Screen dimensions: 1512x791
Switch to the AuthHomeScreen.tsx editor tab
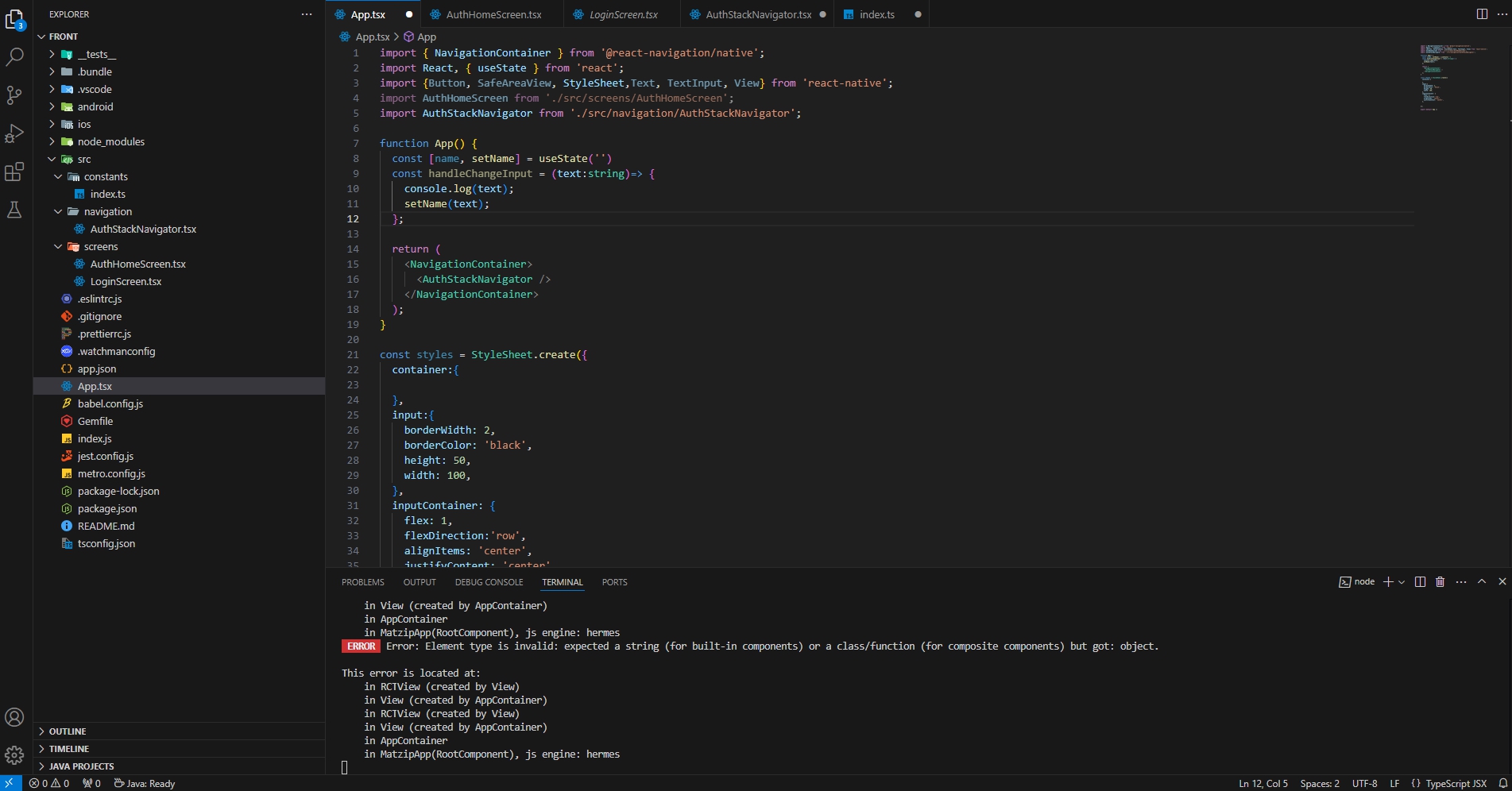[493, 14]
